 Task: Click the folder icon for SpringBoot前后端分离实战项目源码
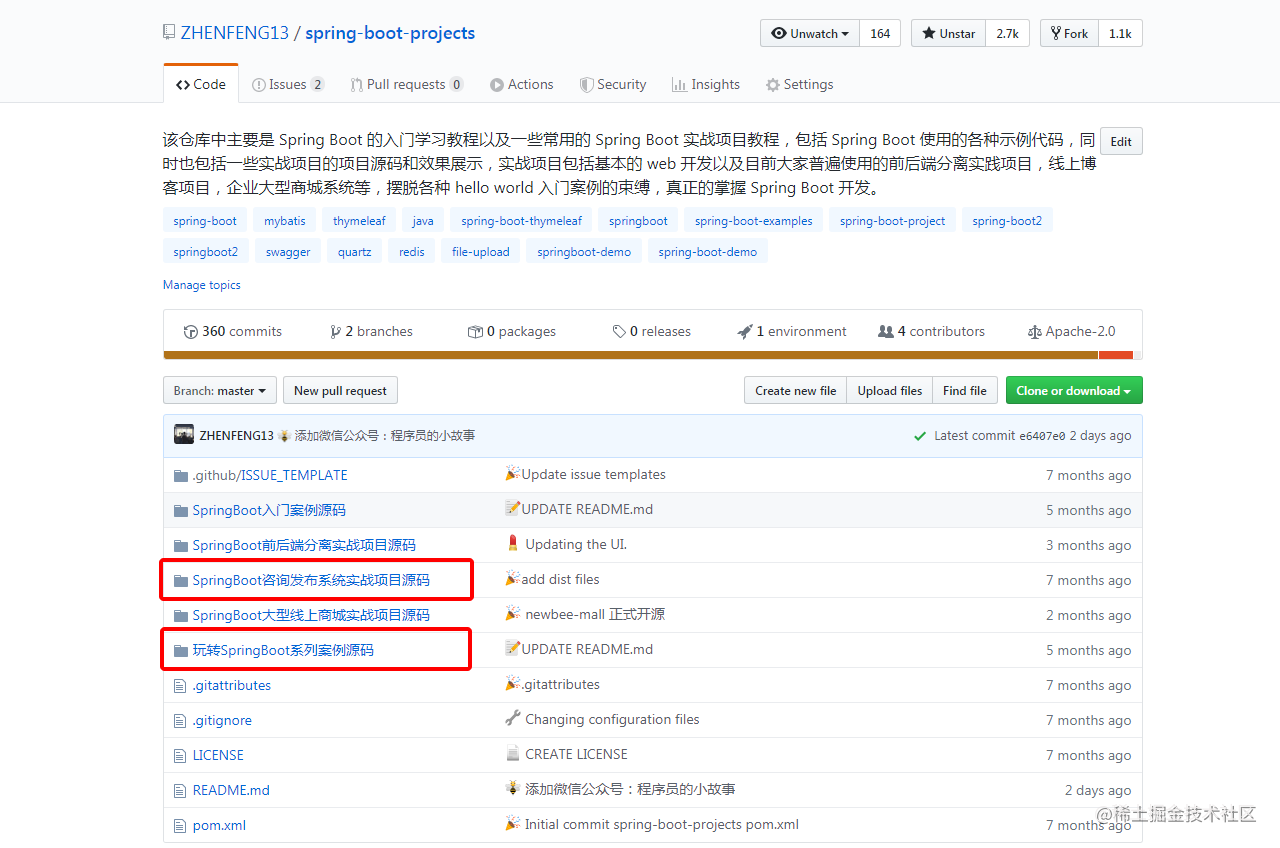[180, 545]
